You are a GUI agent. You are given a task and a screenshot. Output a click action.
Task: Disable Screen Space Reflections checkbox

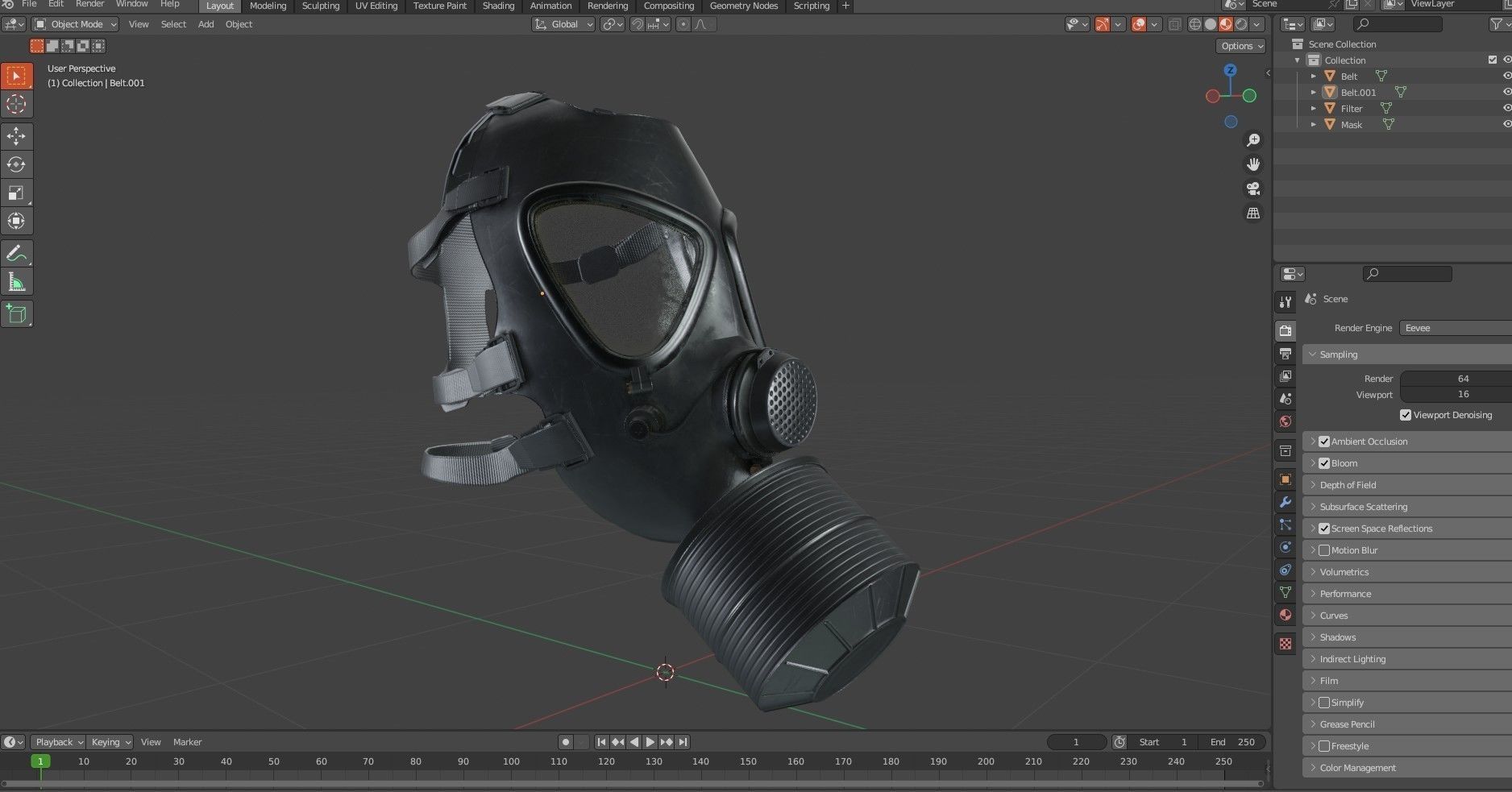point(1324,529)
